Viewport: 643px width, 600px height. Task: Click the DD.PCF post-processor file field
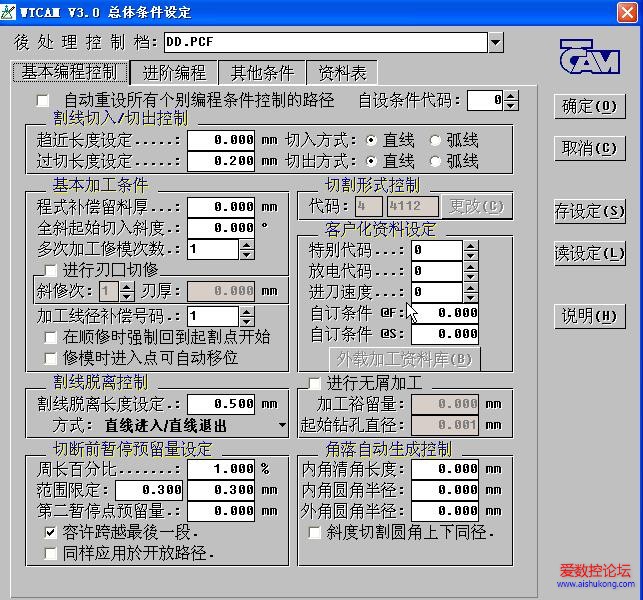pos(326,42)
